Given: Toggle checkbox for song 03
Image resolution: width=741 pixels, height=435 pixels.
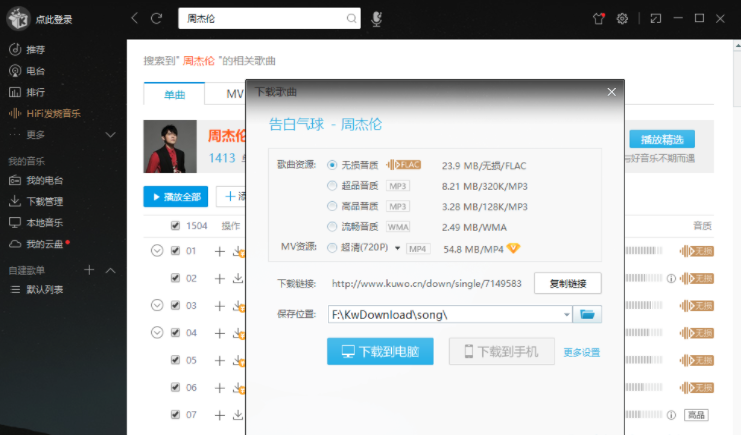Looking at the screenshot, I should [x=175, y=305].
